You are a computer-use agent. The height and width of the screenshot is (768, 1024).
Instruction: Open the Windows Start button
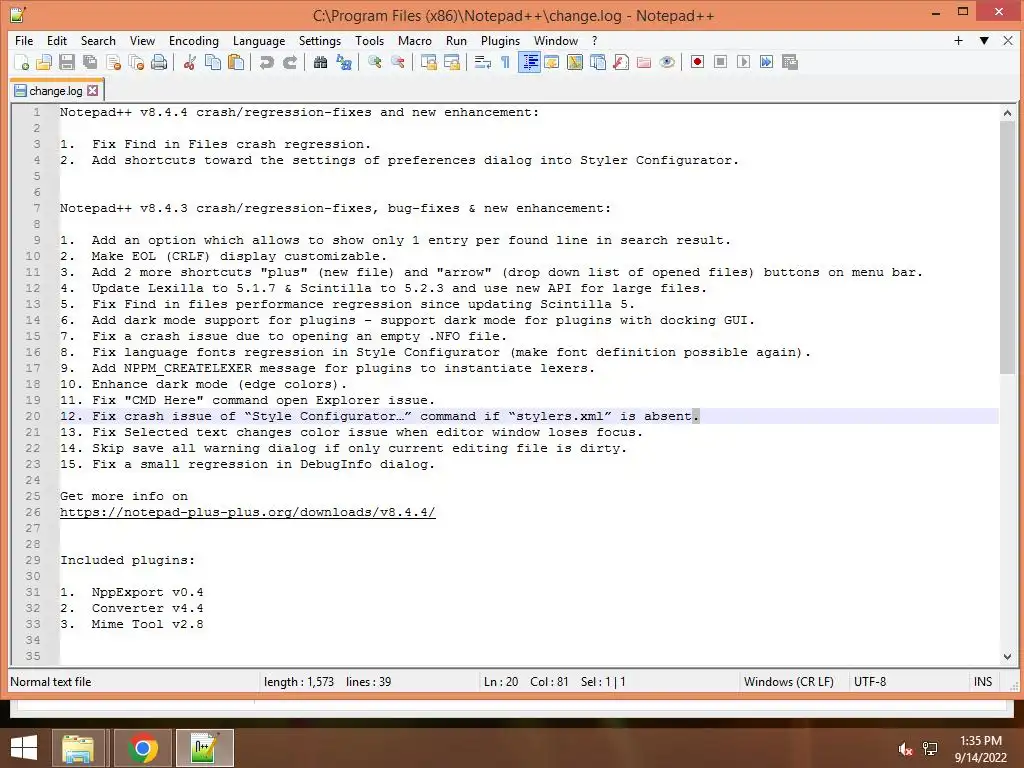[x=24, y=748]
